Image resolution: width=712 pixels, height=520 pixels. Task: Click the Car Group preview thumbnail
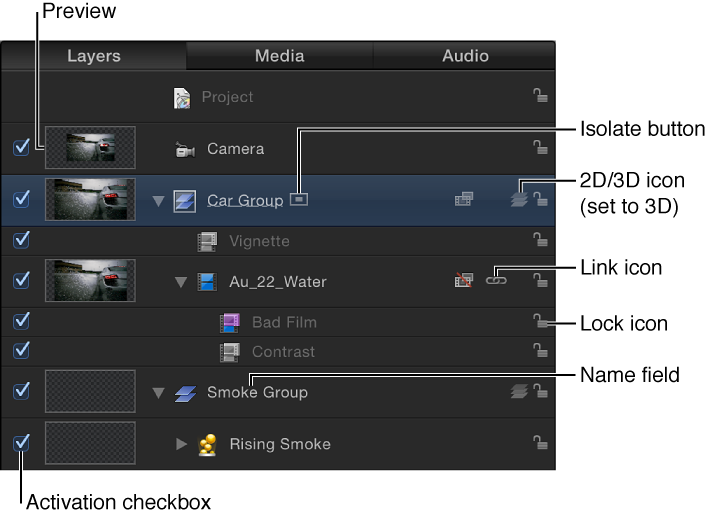point(90,199)
